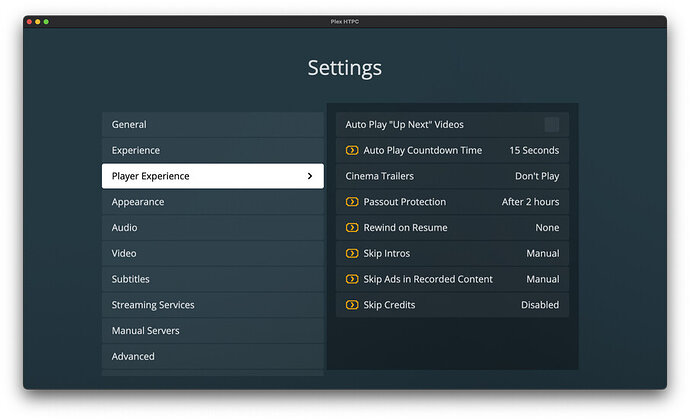Click the Plex HTPC window title
This screenshot has height=420, width=690.
click(x=345, y=22)
